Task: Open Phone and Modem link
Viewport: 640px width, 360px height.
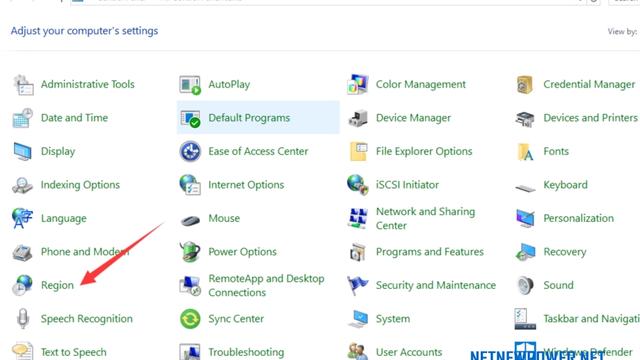Action: pos(85,252)
